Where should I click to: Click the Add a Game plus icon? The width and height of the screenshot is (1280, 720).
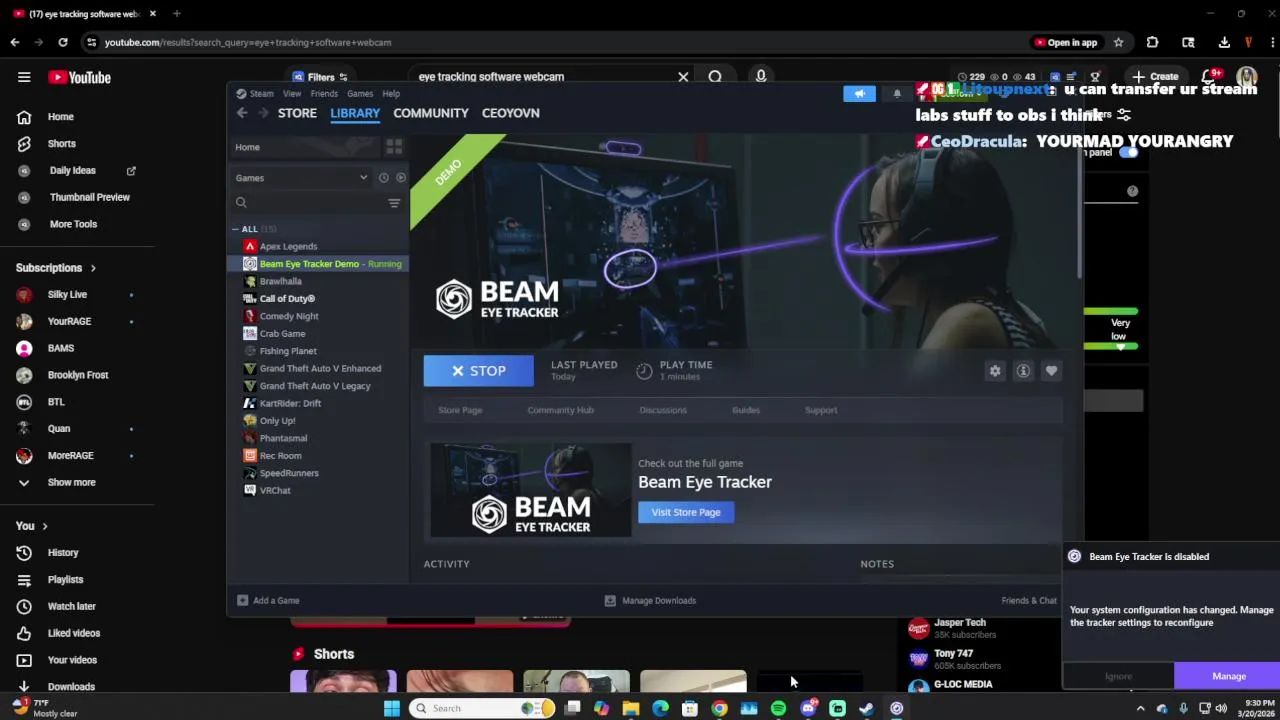[242, 601]
